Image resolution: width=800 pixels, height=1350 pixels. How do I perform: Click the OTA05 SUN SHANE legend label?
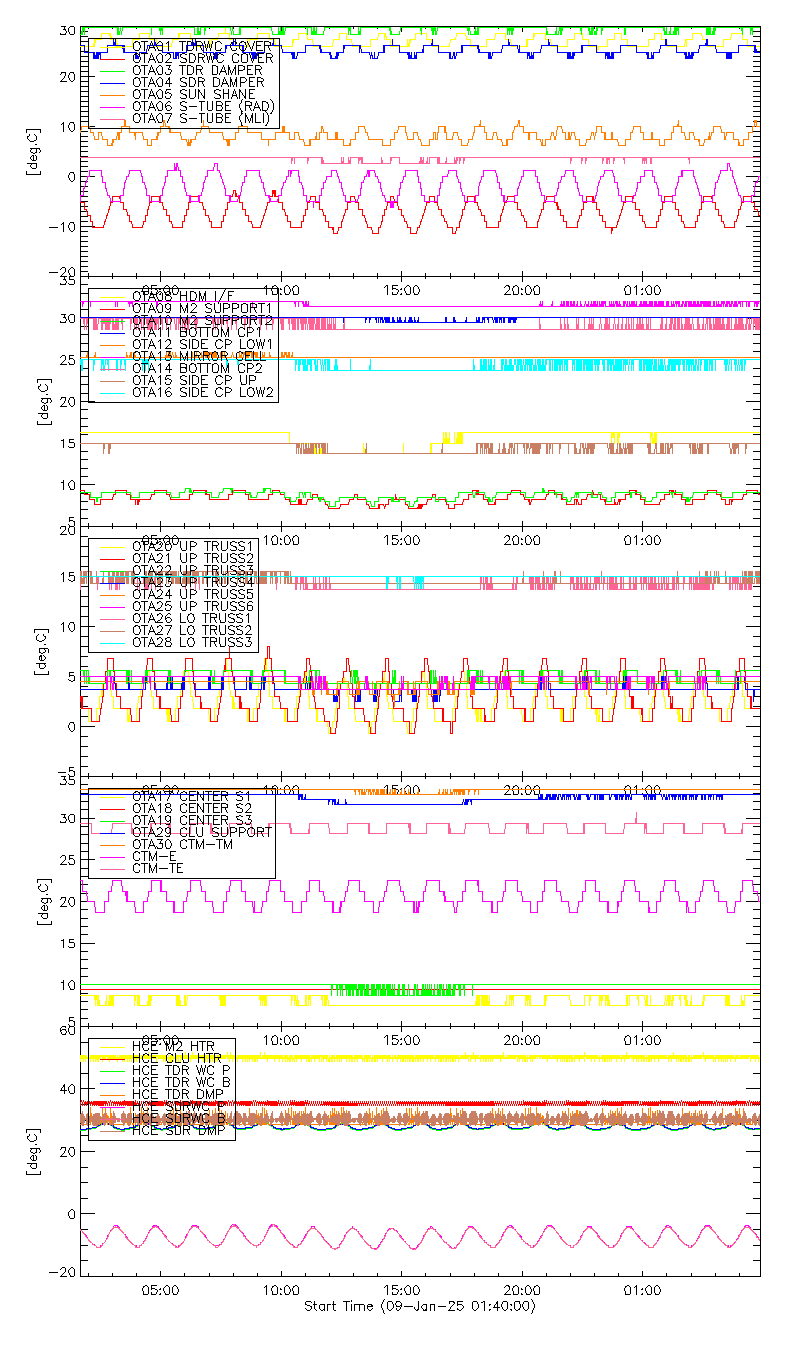[x=194, y=94]
